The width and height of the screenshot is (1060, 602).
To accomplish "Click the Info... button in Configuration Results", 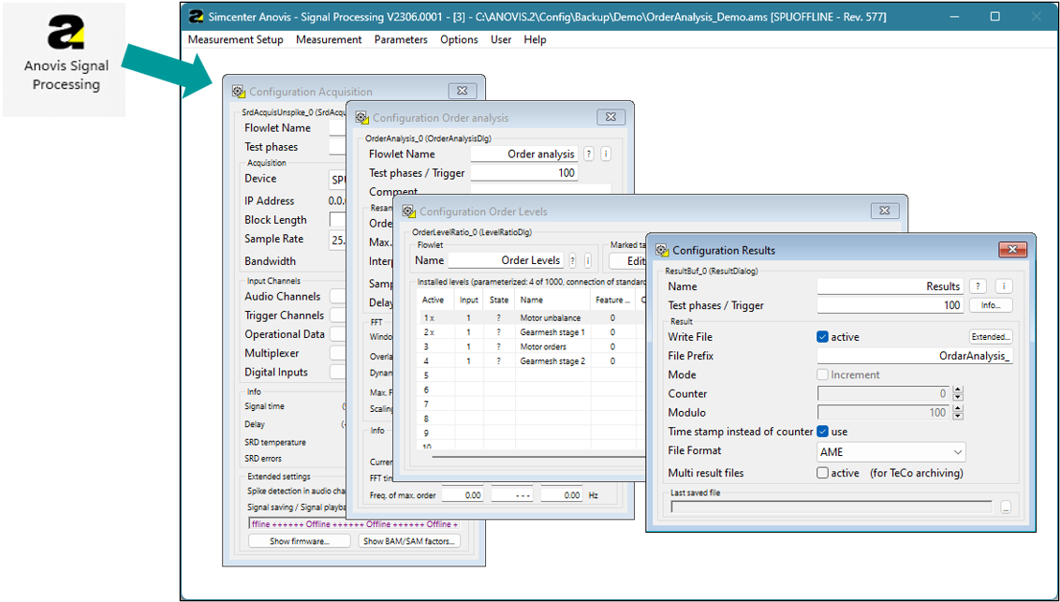I will click(990, 305).
